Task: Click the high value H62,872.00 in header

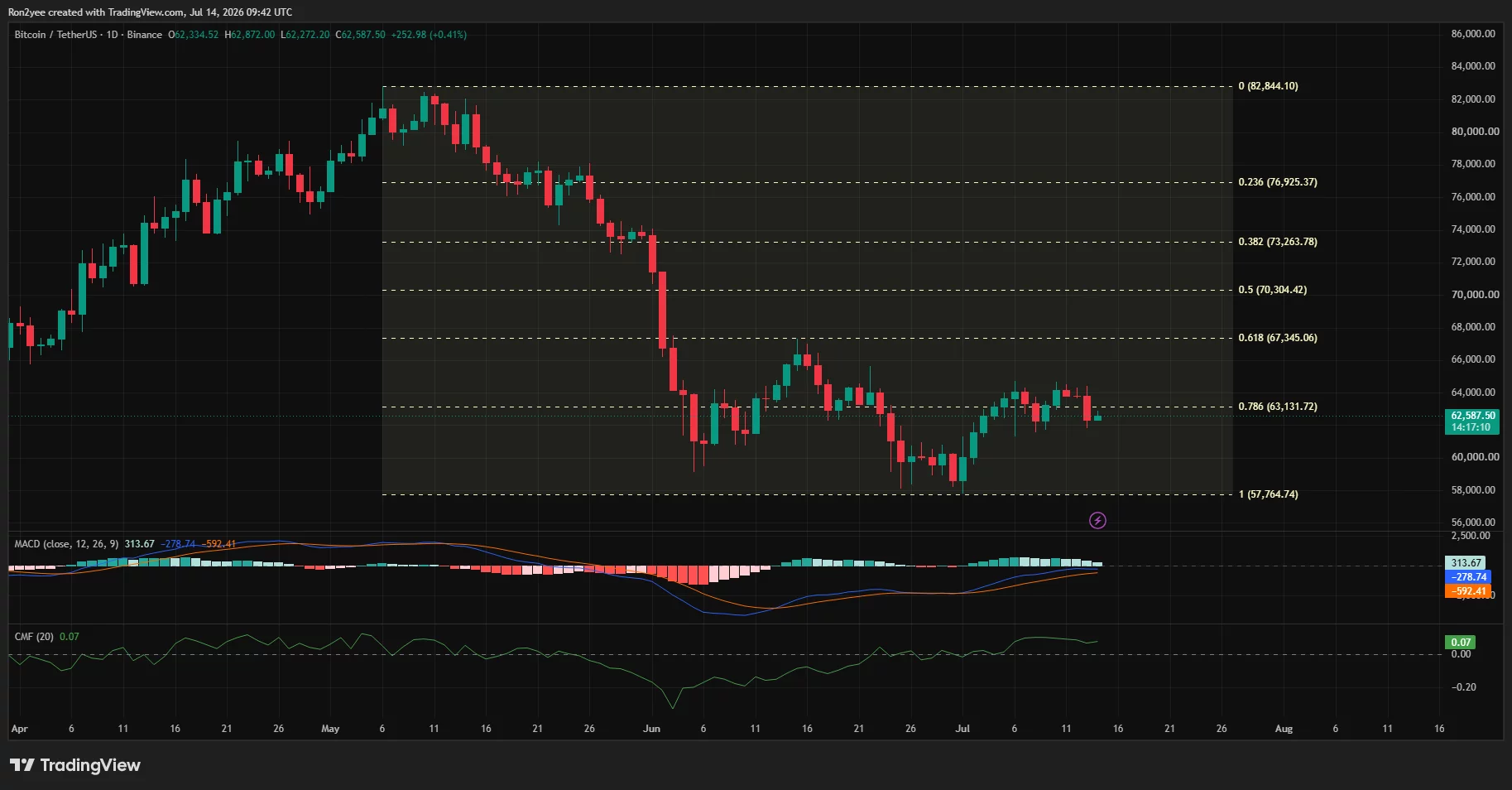Action: pyautogui.click(x=250, y=35)
